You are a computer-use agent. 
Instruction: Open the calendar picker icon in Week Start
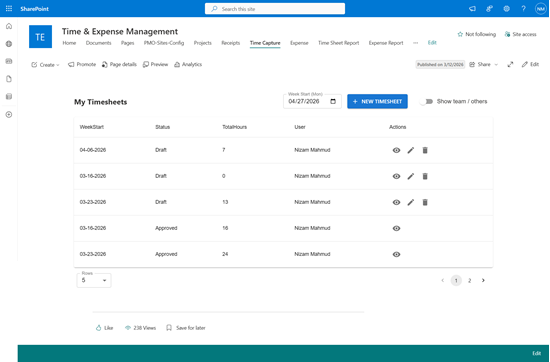coord(333,101)
